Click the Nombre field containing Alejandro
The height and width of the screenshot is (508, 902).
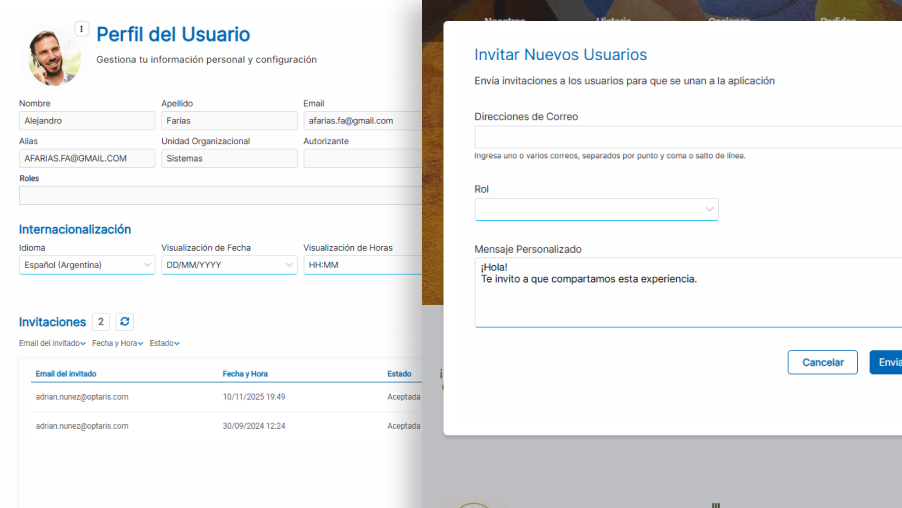click(x=87, y=121)
